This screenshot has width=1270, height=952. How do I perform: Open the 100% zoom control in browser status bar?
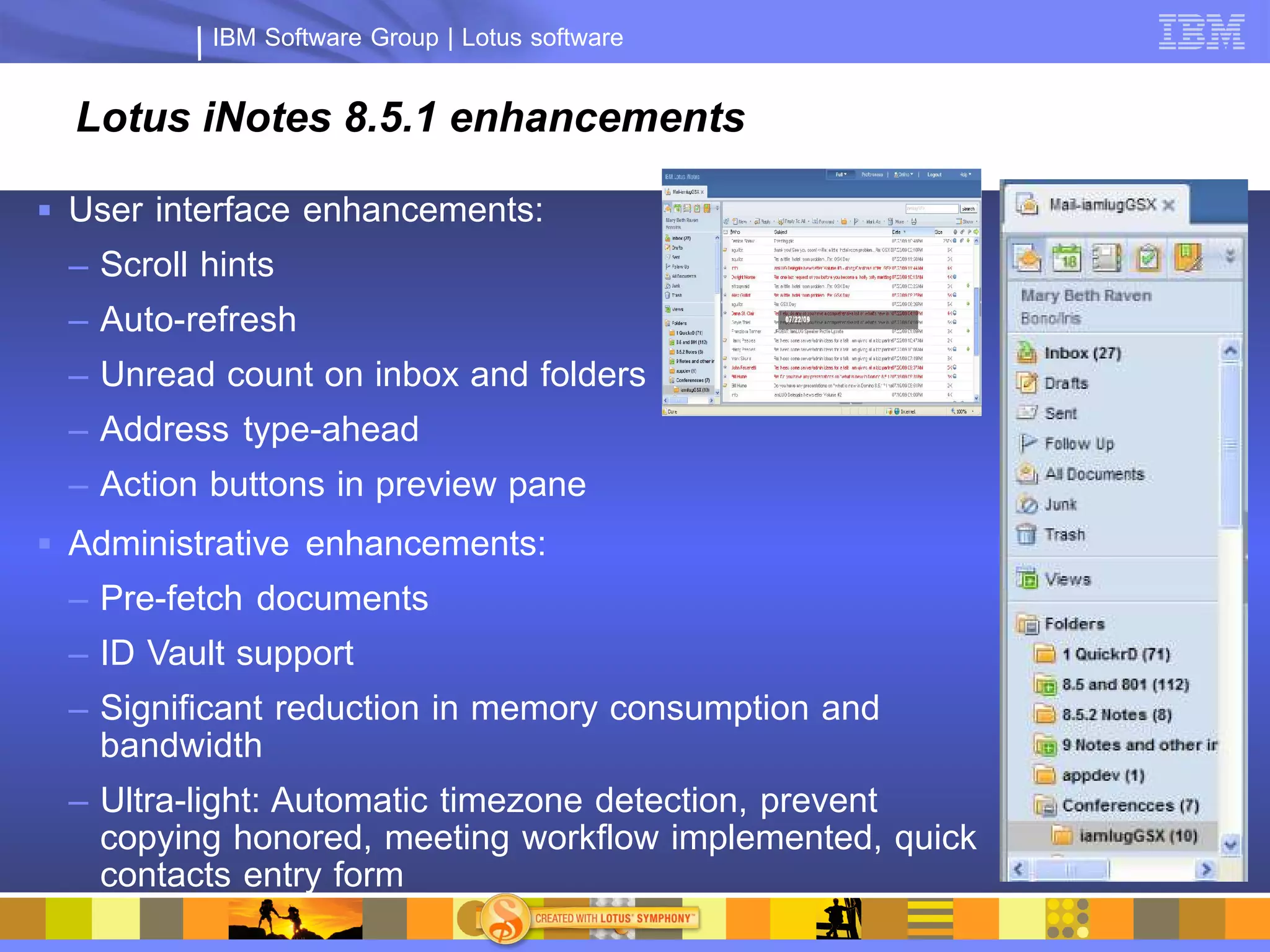[963, 412]
